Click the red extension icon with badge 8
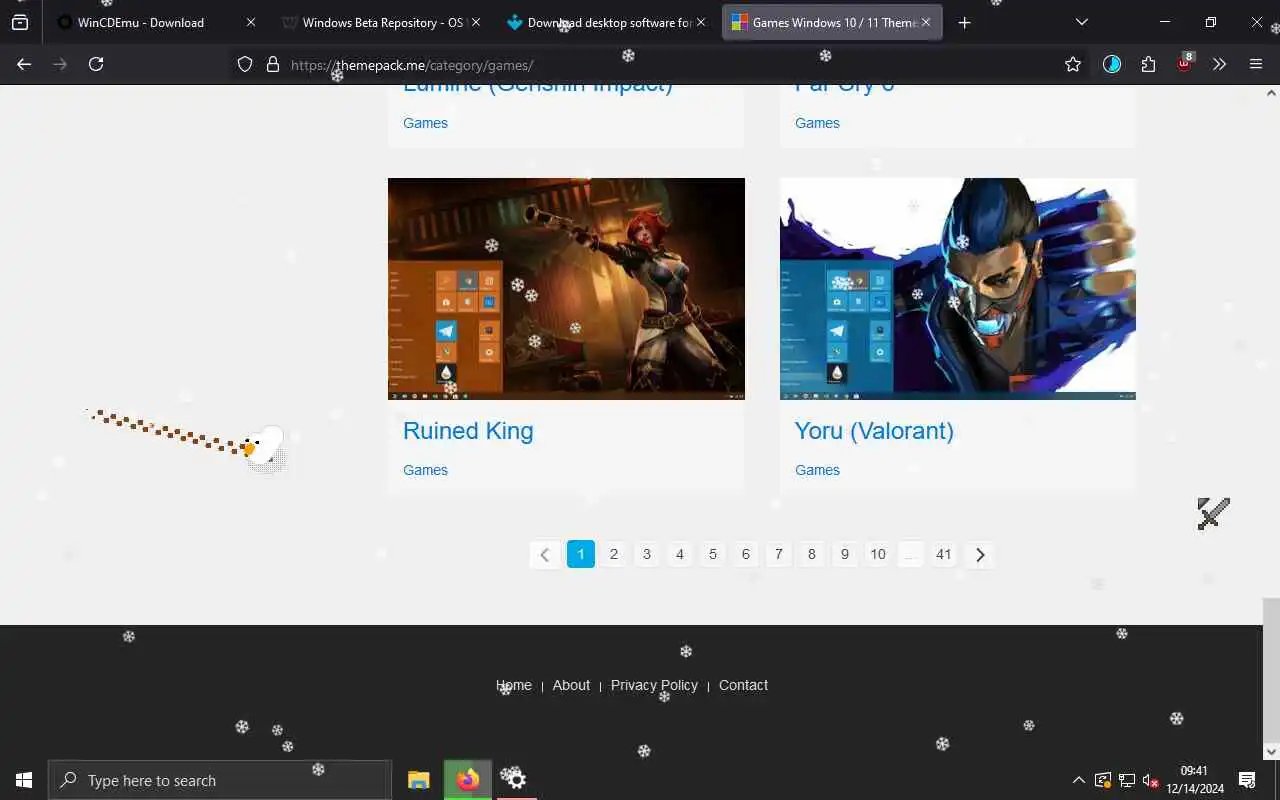 click(1184, 63)
